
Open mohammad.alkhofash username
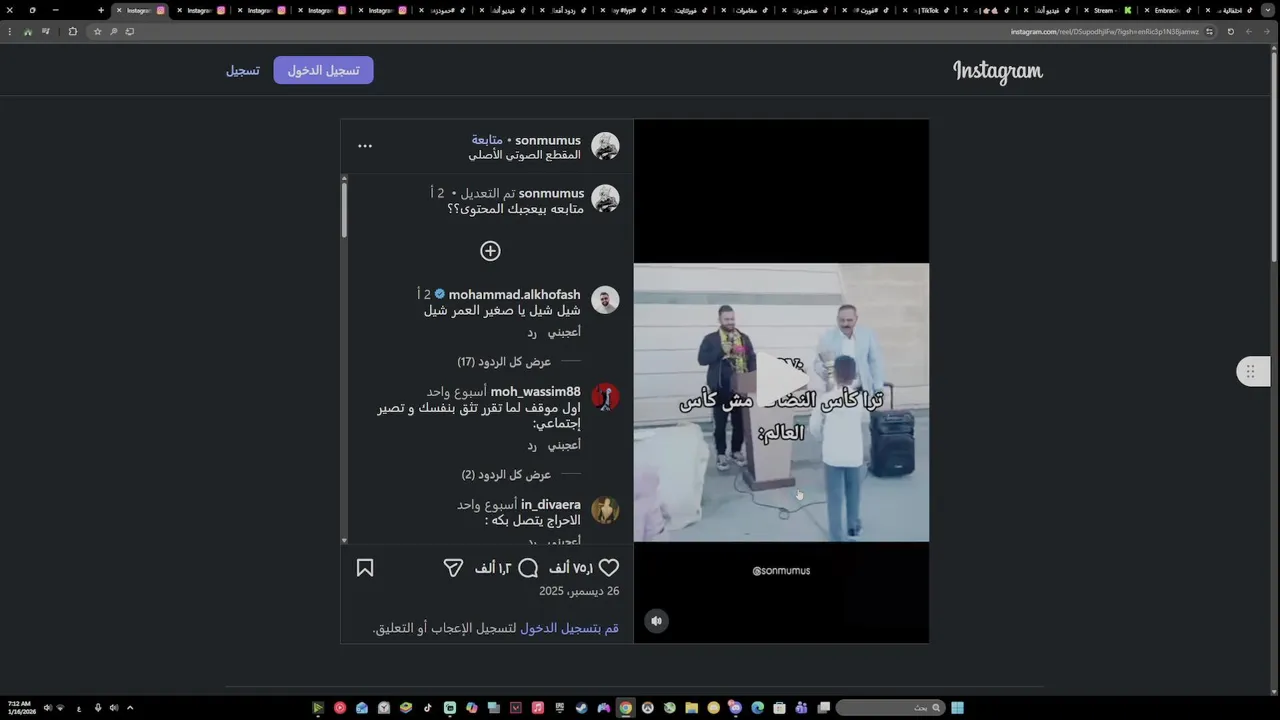[514, 294]
